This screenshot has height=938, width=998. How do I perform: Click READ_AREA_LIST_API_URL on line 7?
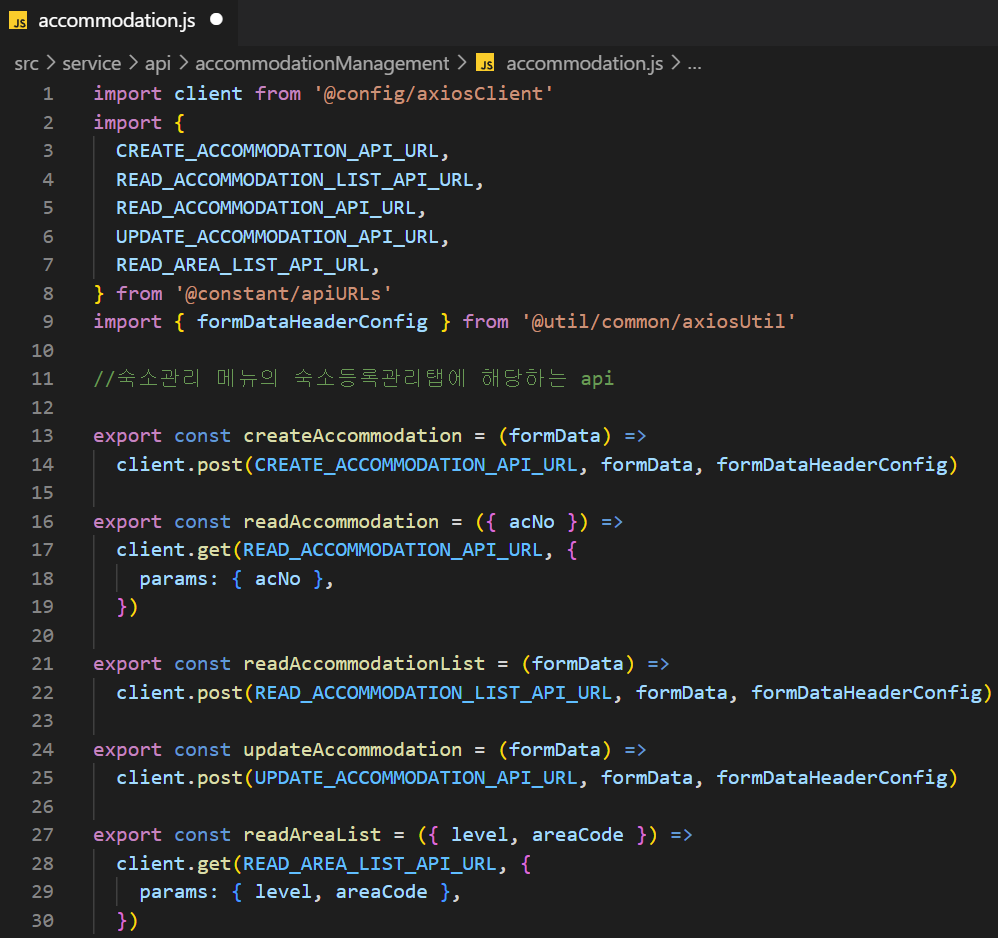click(x=243, y=265)
